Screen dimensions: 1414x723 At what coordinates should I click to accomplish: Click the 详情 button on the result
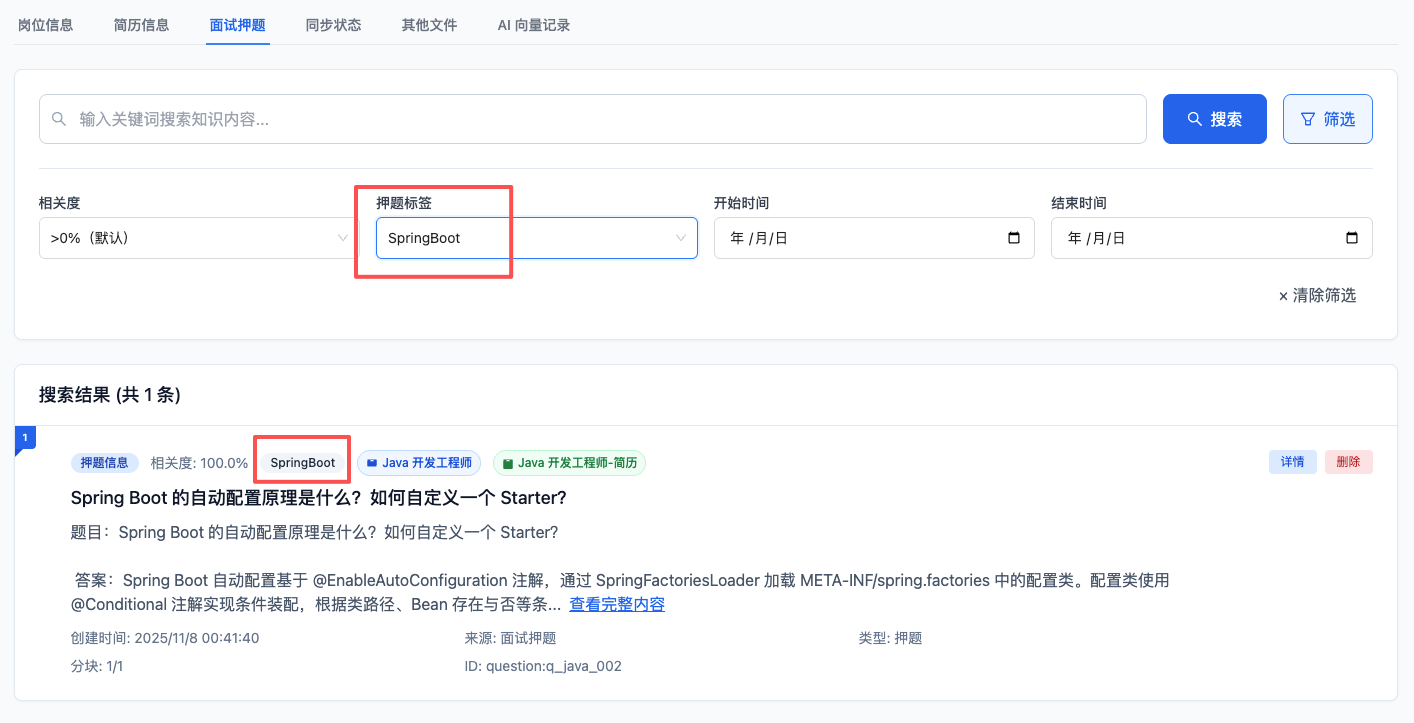point(1293,462)
